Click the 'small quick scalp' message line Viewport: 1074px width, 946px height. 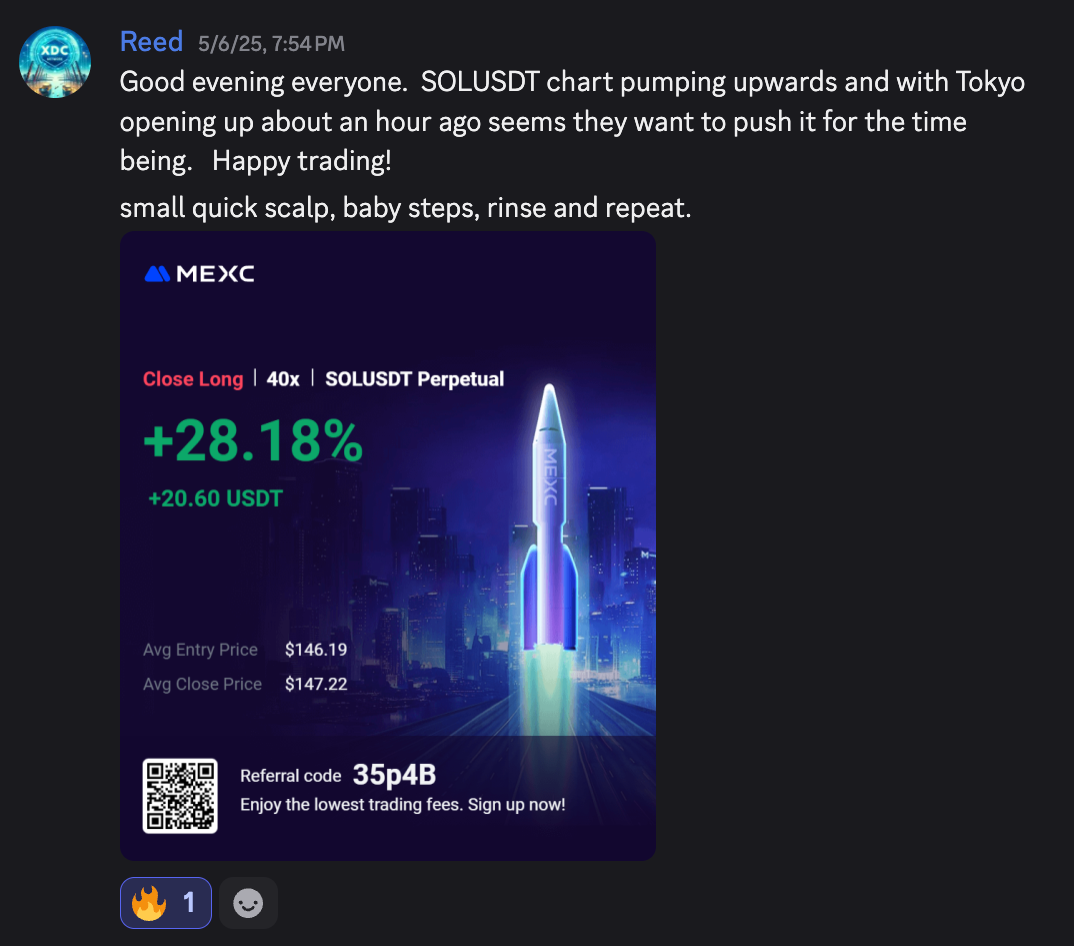(x=405, y=208)
